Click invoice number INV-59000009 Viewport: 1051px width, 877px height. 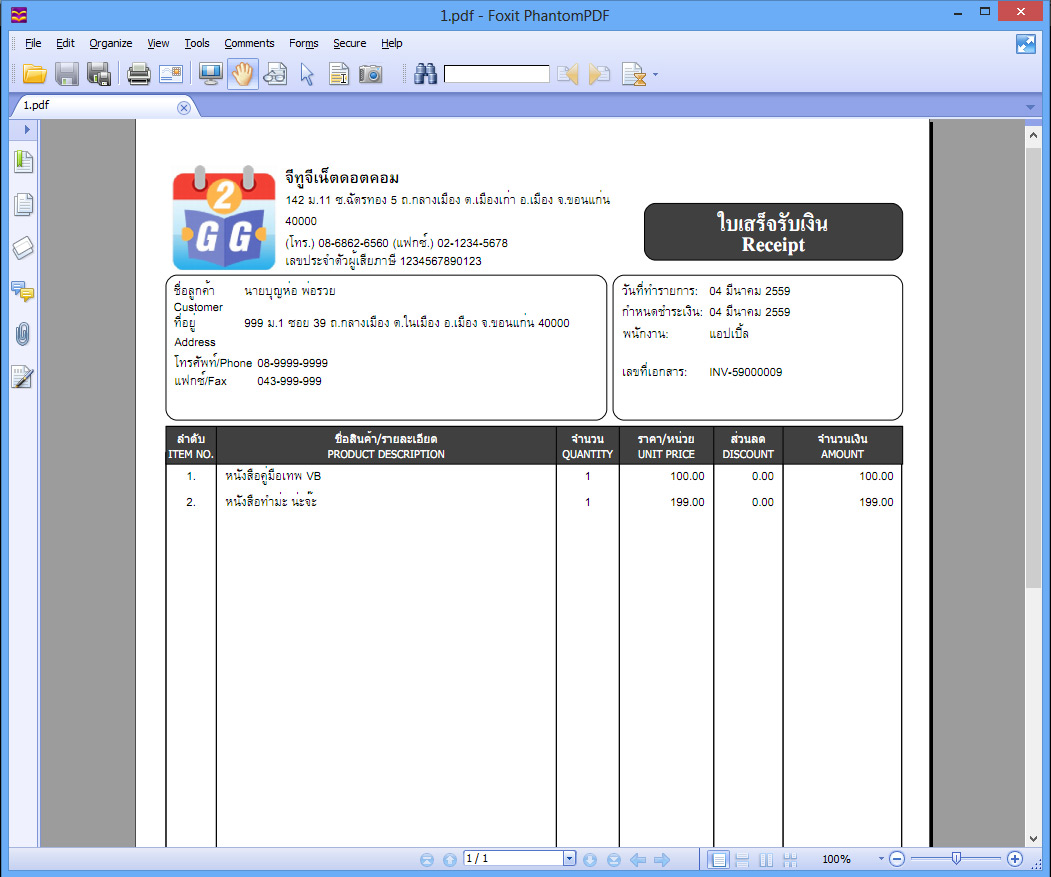point(745,372)
